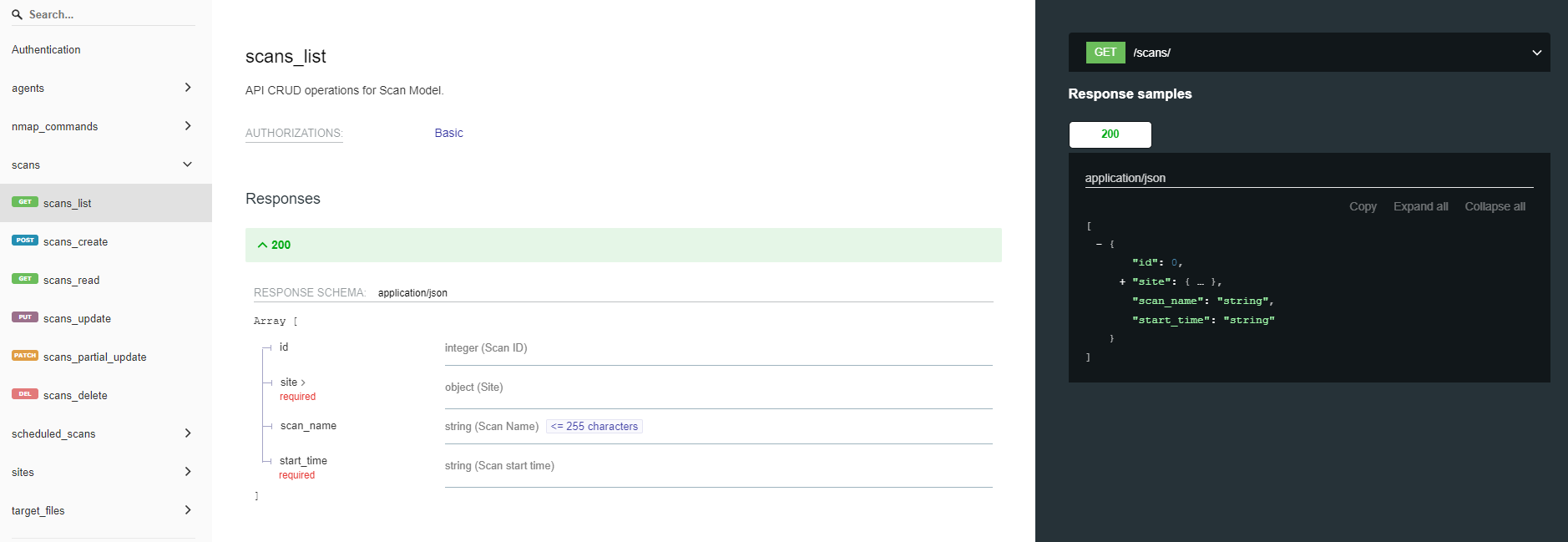Image resolution: width=1568 pixels, height=542 pixels.
Task: Collapse the 200 response section
Action: (623, 245)
